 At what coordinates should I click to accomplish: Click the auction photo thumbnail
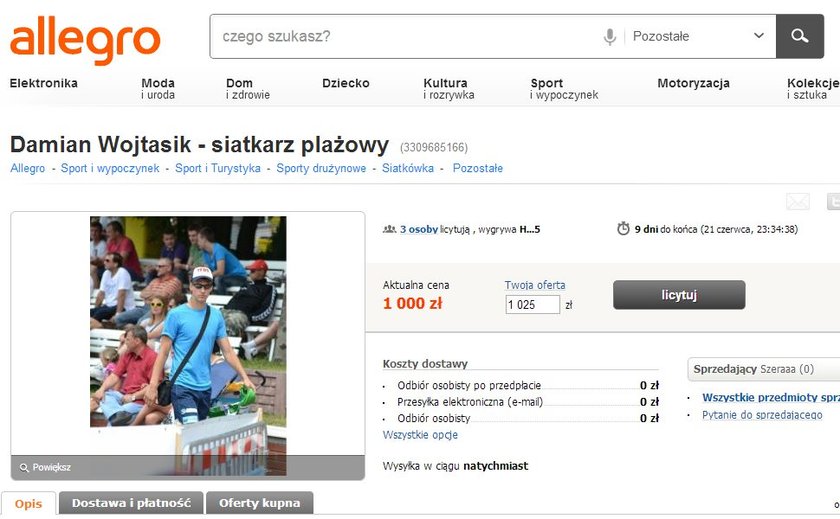[188, 345]
